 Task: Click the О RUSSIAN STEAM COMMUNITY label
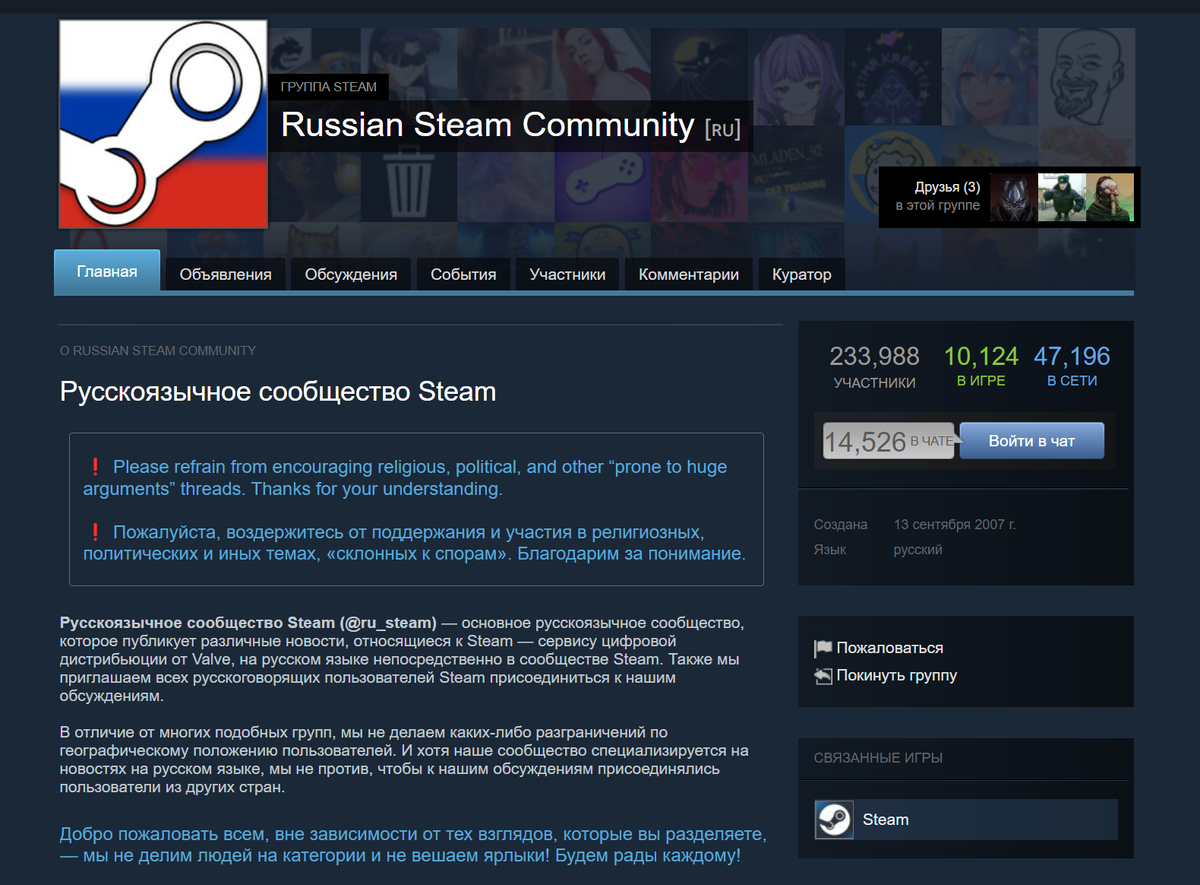[158, 351]
